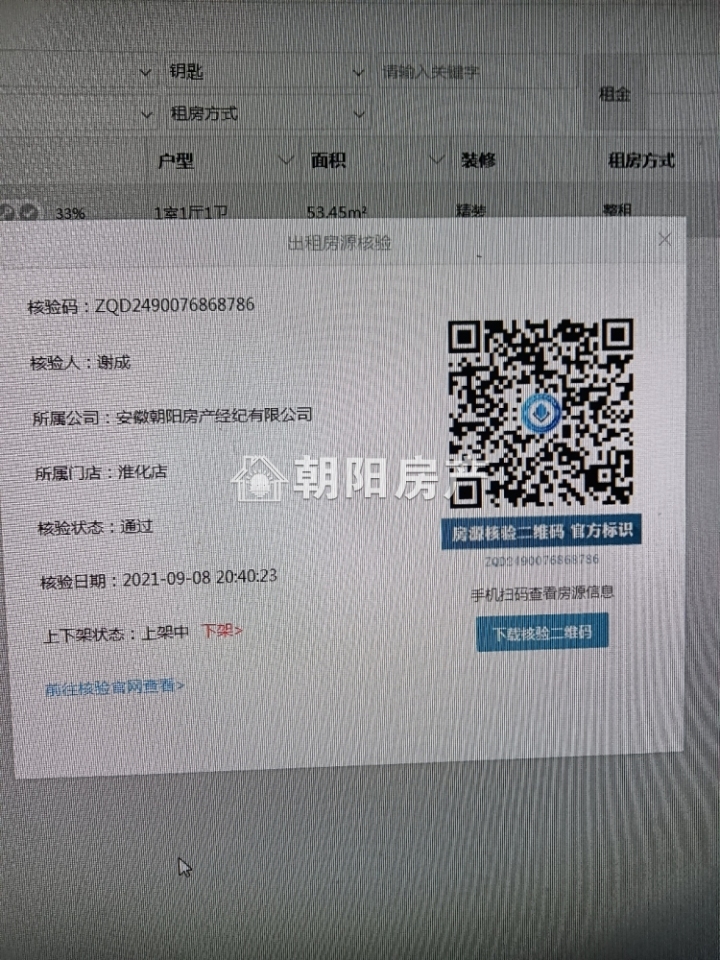This screenshot has width=720, height=960.
Task: Click the 33% value in the row
Action: 70,214
